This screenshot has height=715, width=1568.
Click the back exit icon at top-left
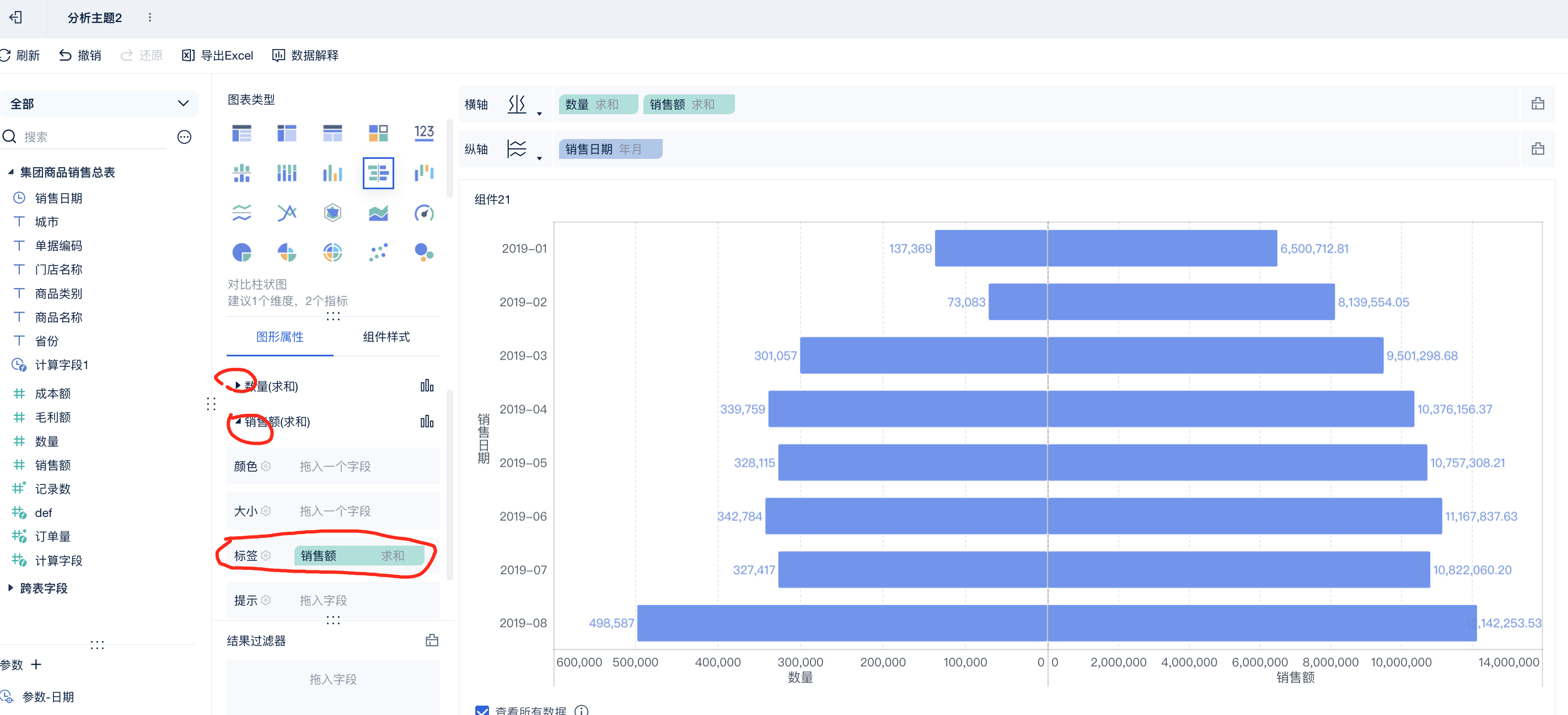click(x=17, y=18)
